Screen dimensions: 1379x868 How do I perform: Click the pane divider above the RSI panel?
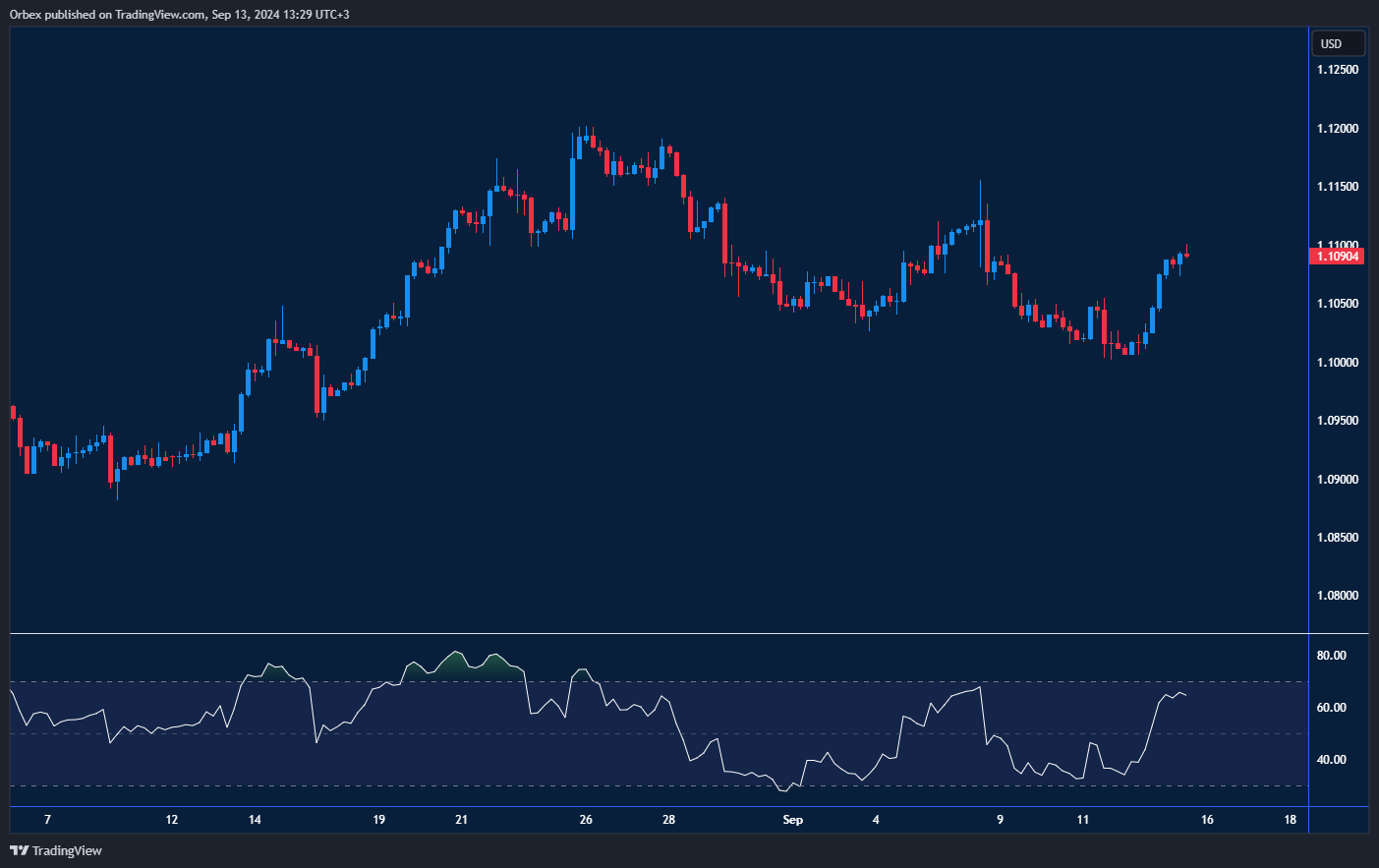tap(659, 634)
